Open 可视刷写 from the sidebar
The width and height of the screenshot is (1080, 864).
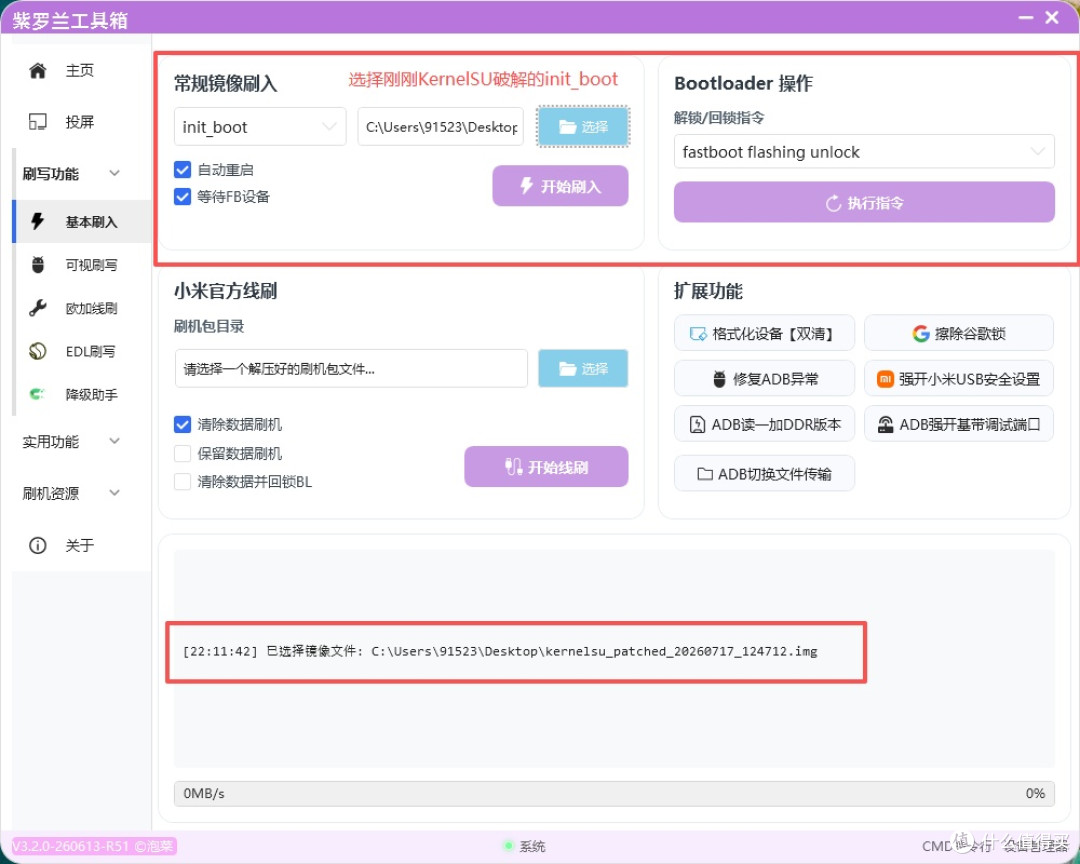[83, 265]
